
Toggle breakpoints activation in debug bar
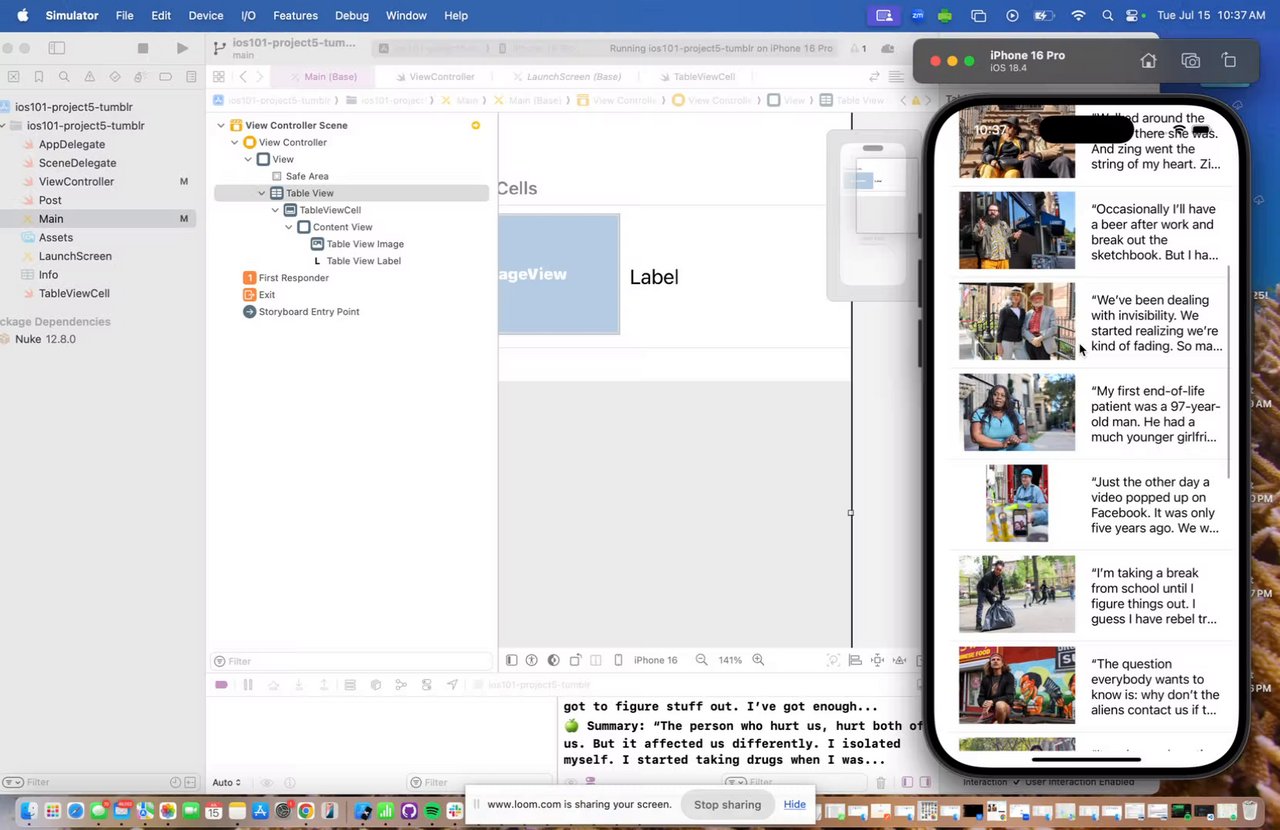pos(221,685)
